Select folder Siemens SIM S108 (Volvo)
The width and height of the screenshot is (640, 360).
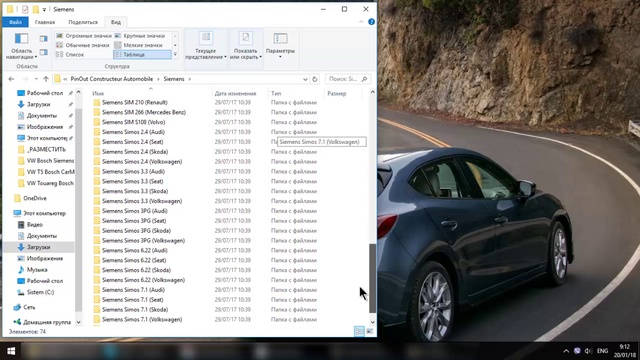133,122
